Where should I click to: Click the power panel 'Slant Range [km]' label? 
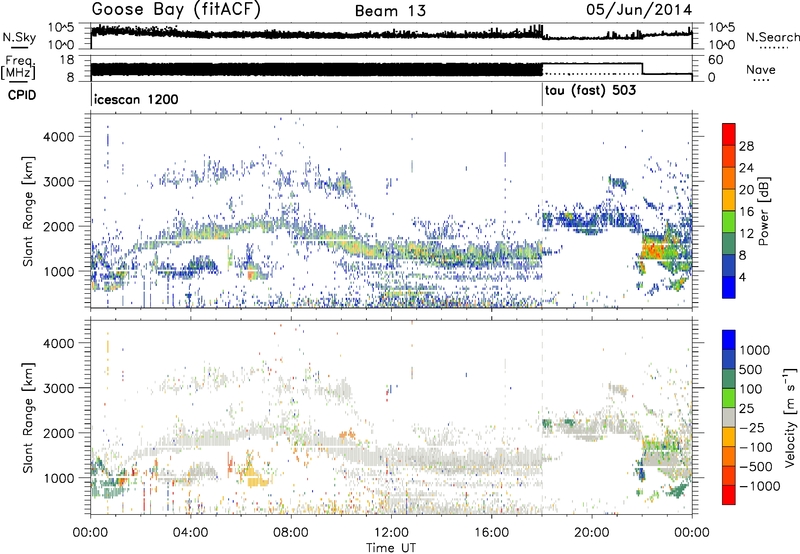28,211
